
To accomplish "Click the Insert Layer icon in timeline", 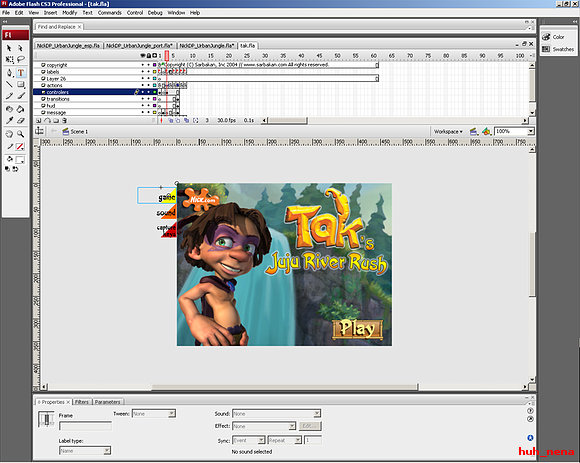I will tap(38, 121).
